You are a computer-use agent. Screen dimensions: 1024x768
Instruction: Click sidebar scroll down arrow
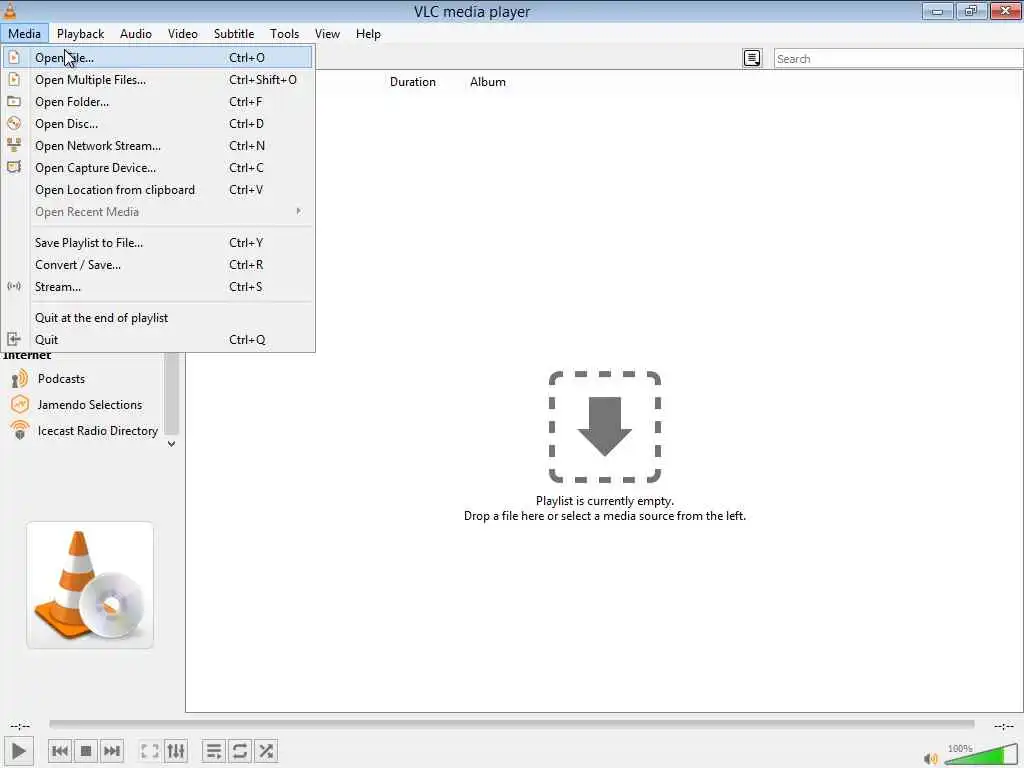click(x=171, y=443)
